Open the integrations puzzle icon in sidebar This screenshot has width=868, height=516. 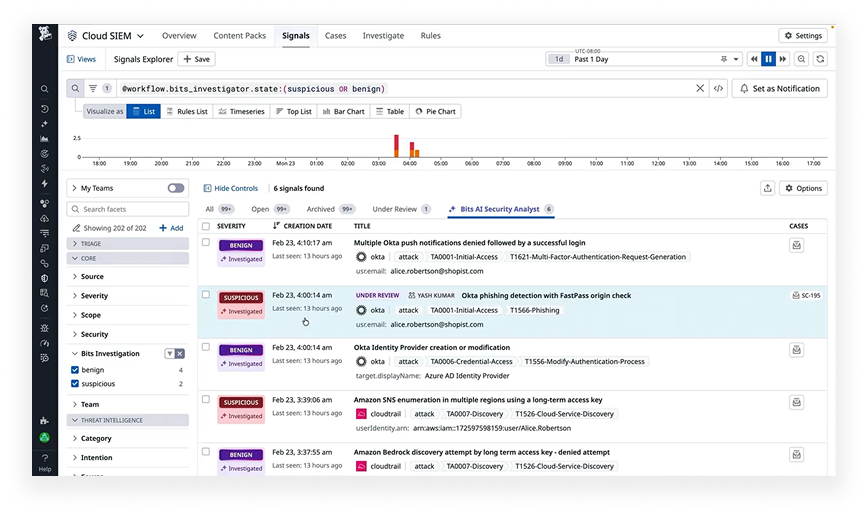click(44, 421)
